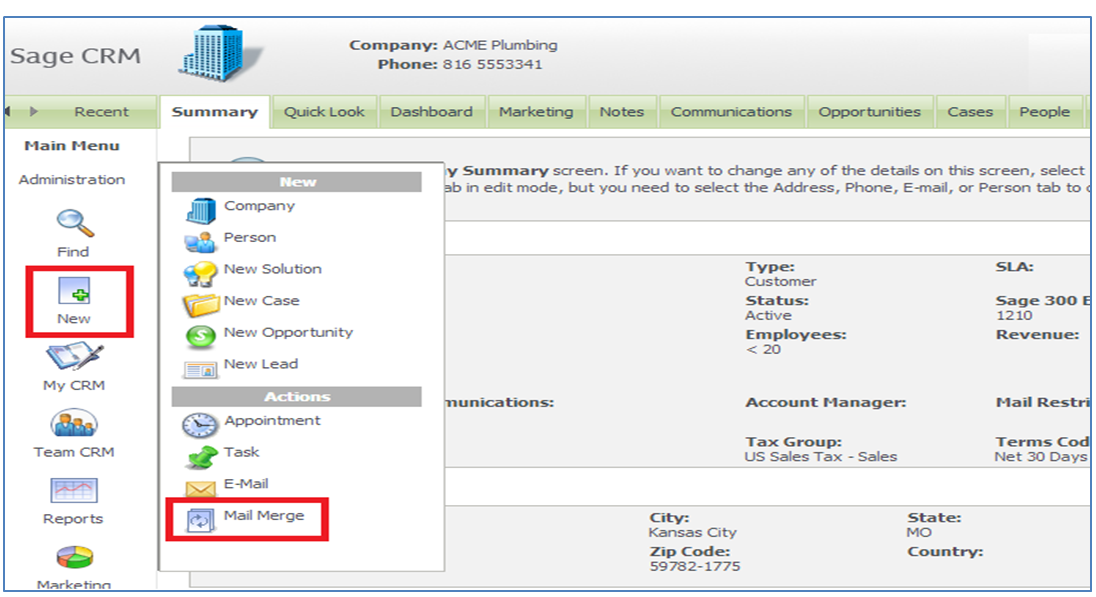Select New Opportunity from the menu
Image resolution: width=1096 pixels, height=597 pixels.
288,332
